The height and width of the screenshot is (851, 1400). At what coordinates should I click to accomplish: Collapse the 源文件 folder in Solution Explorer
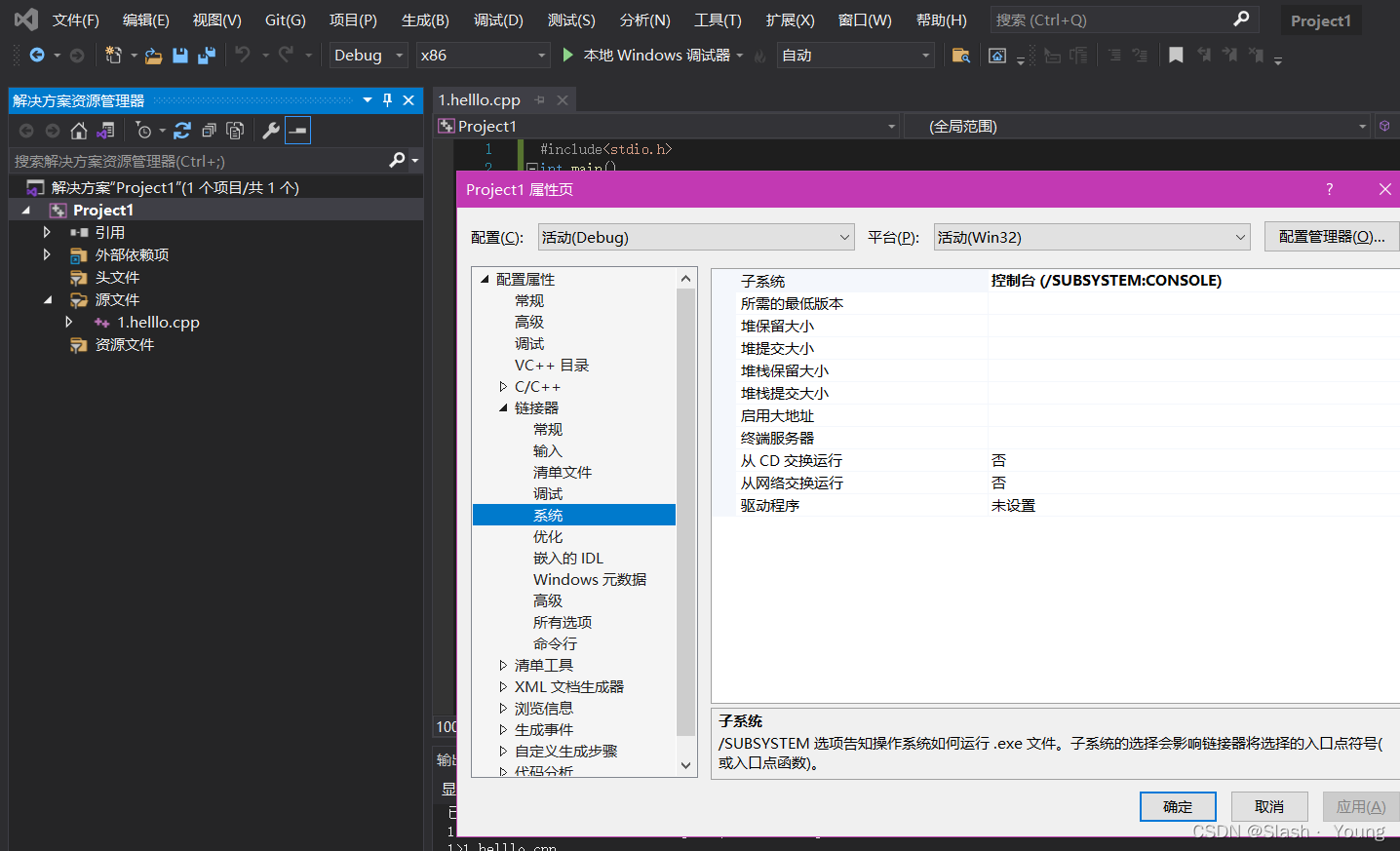pyautogui.click(x=47, y=299)
